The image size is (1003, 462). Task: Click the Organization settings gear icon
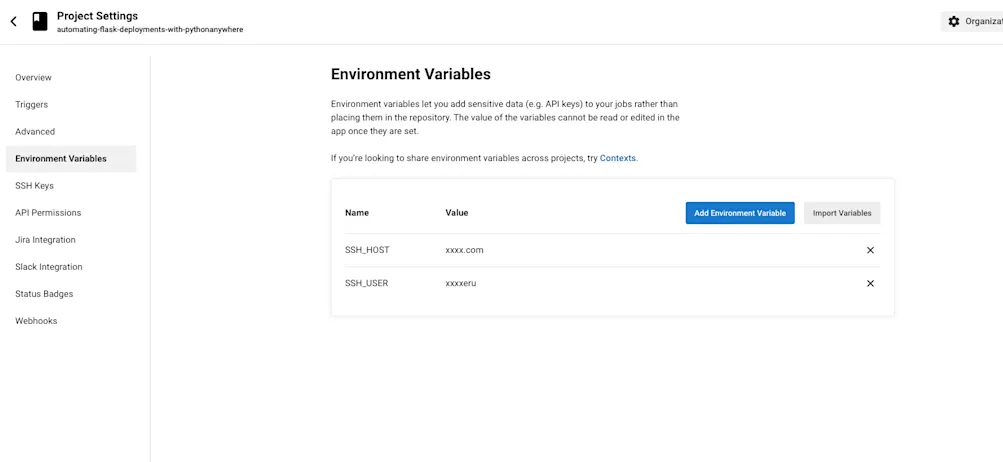(954, 21)
